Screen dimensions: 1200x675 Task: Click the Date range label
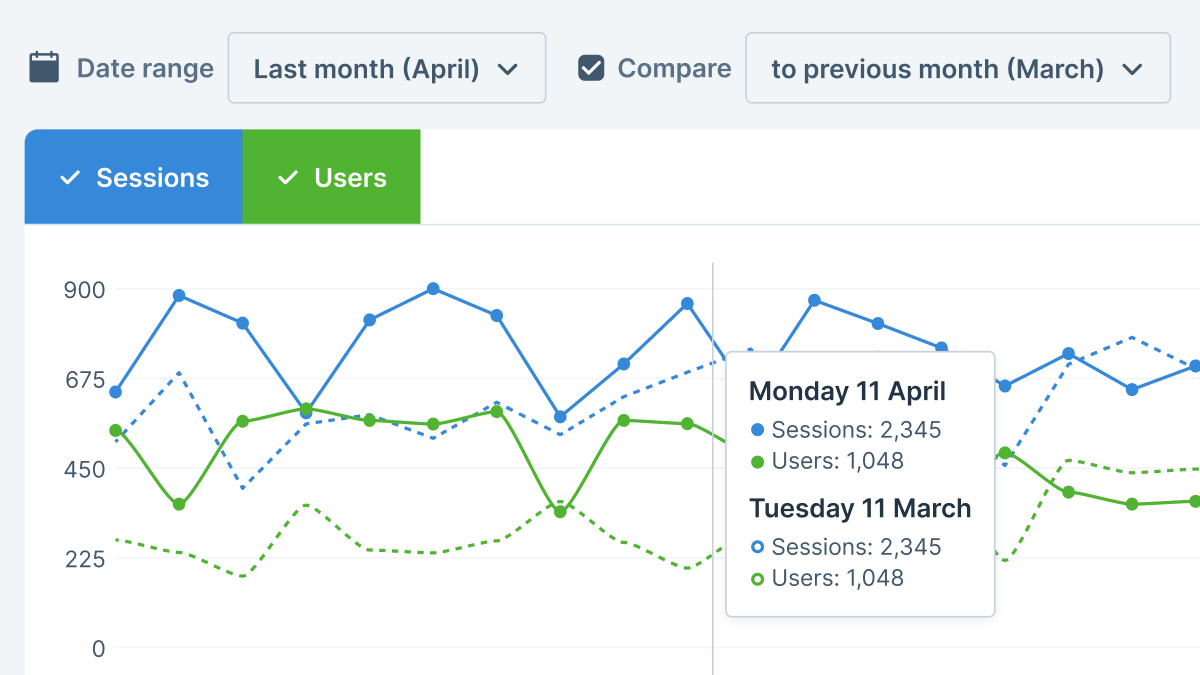[145, 68]
